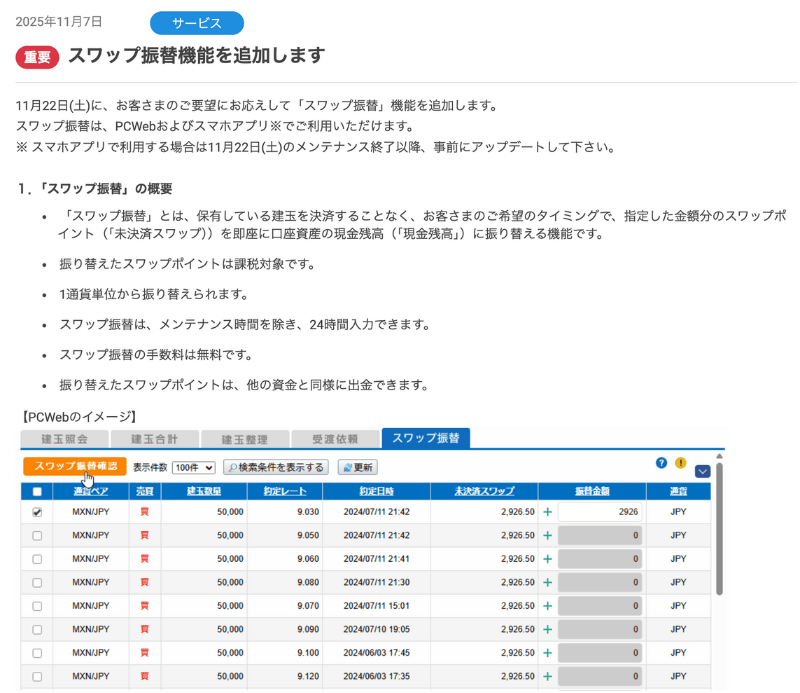Click the blue サービス category tag
Image resolution: width=800 pixels, height=693 pixels.
[x=197, y=23]
